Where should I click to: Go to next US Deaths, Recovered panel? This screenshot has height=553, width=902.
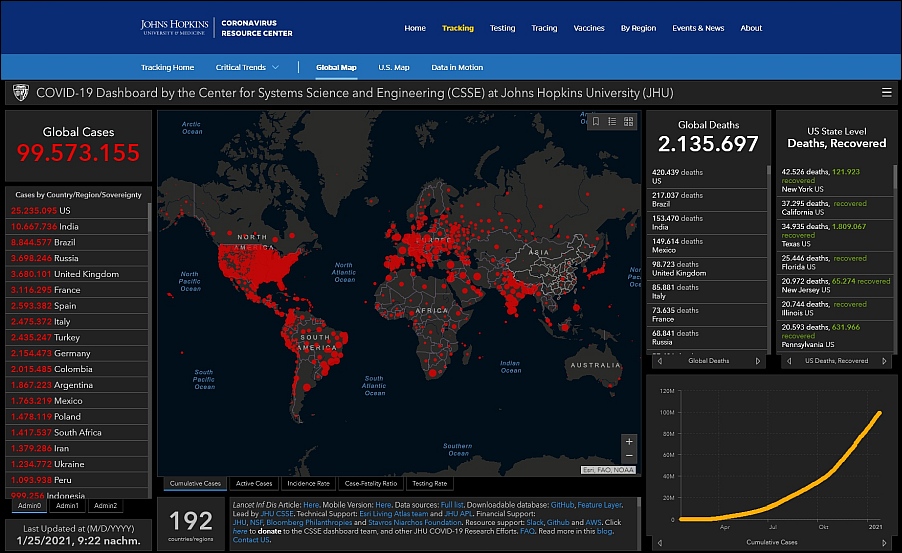tap(884, 361)
